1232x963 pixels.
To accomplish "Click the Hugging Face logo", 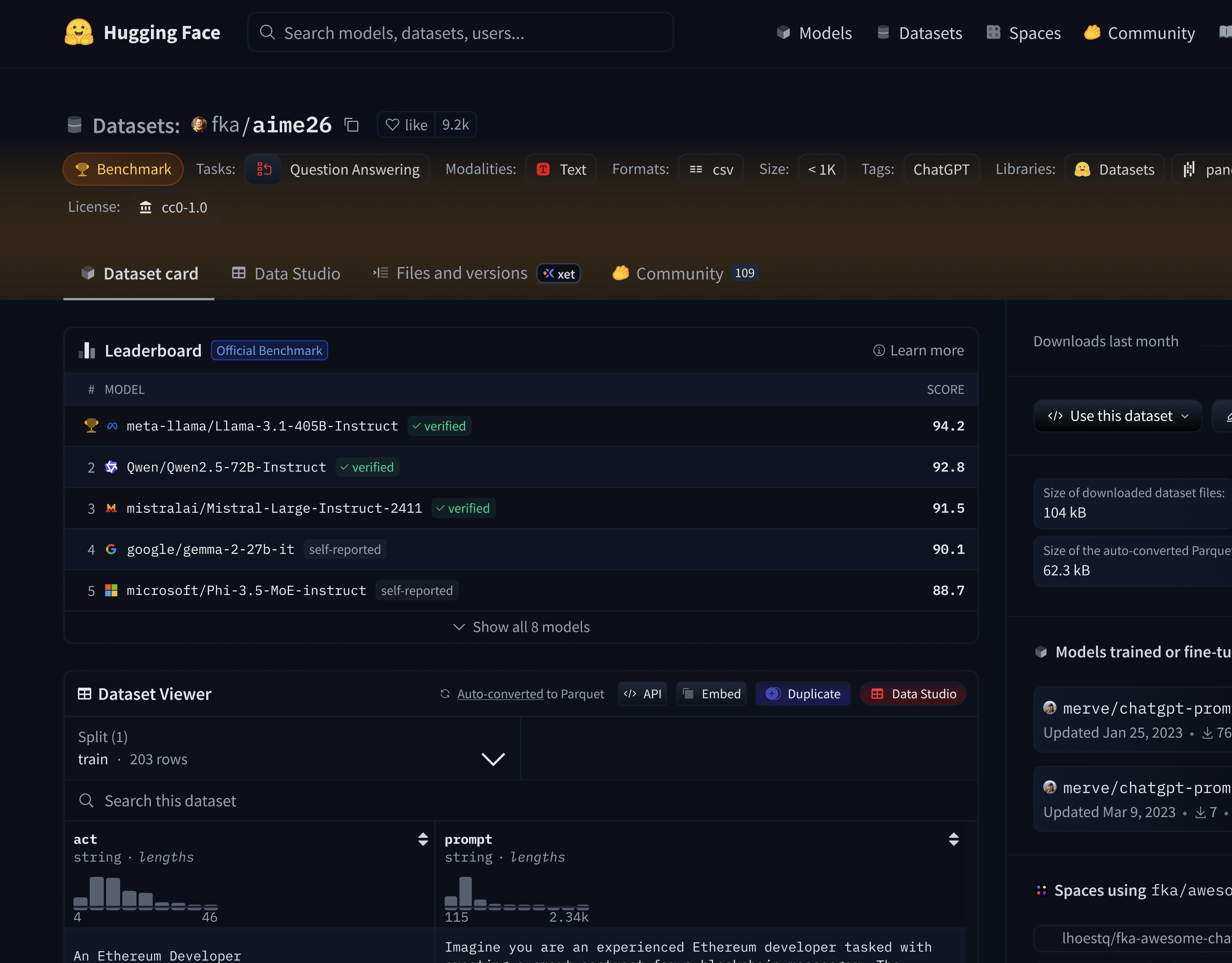I will [x=79, y=32].
